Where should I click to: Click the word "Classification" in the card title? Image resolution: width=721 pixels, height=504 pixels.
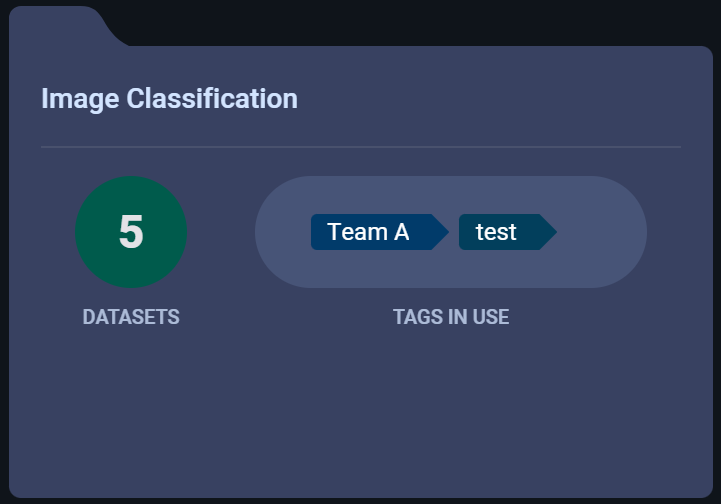[212, 99]
